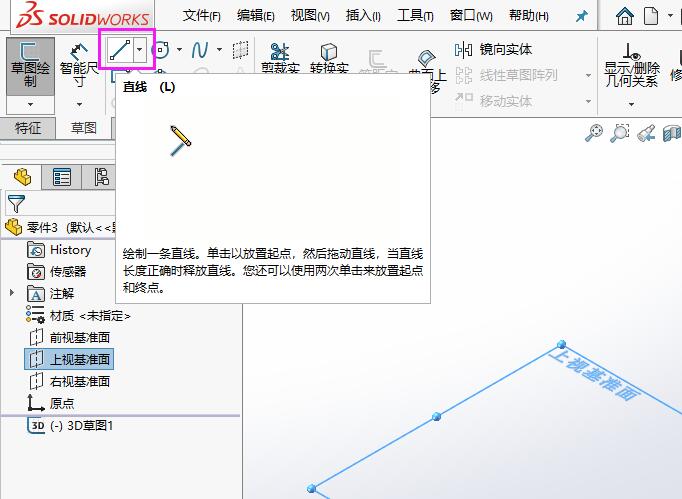Open the FeatureManager design tree tab

pyautogui.click(x=23, y=177)
